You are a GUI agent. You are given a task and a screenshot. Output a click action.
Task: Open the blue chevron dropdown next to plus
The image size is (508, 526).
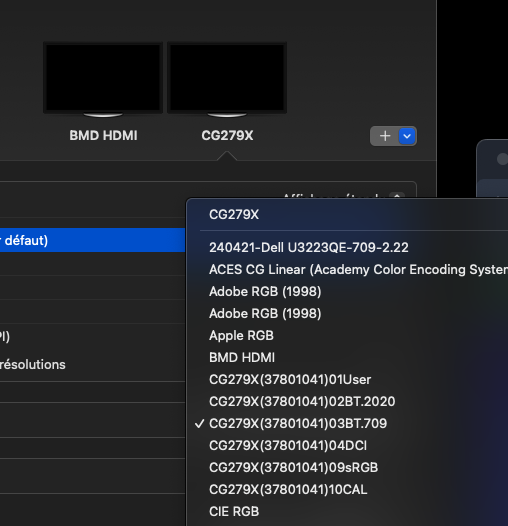(x=407, y=136)
